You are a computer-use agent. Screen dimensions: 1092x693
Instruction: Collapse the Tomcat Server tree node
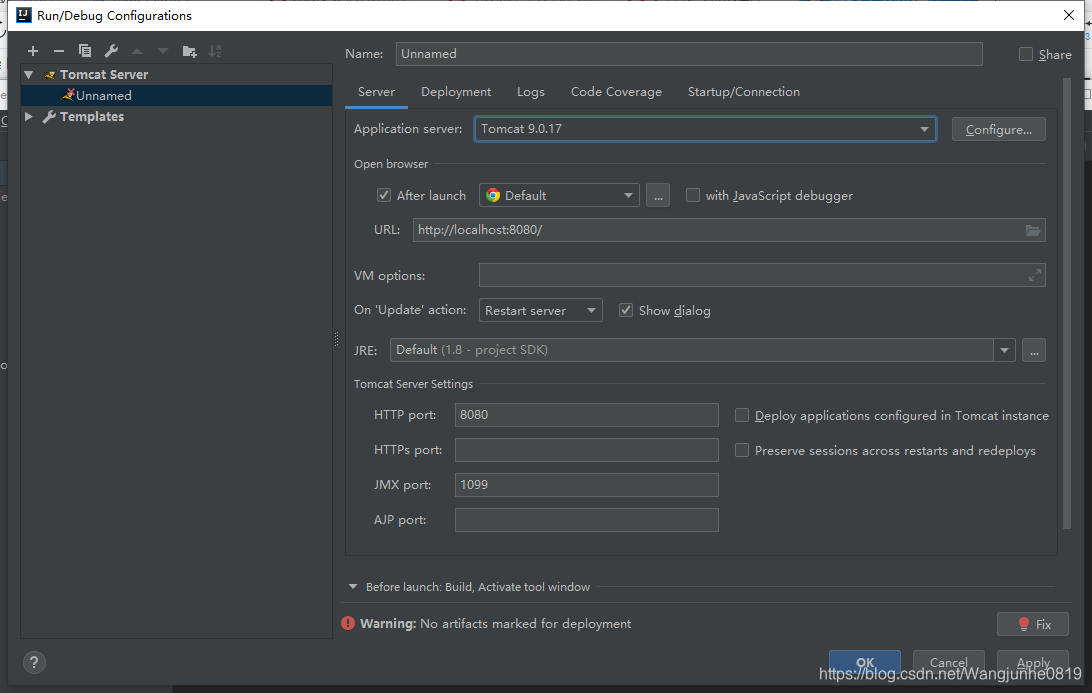tap(29, 75)
